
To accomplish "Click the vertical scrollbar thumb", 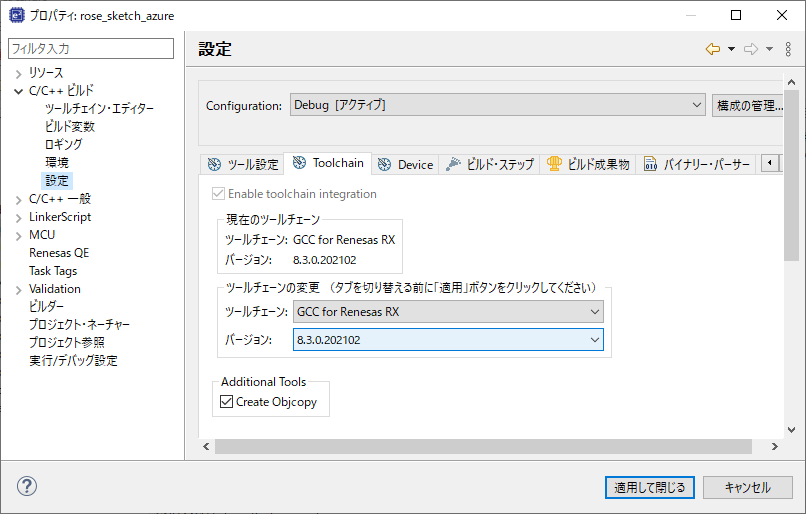I will tap(791, 176).
